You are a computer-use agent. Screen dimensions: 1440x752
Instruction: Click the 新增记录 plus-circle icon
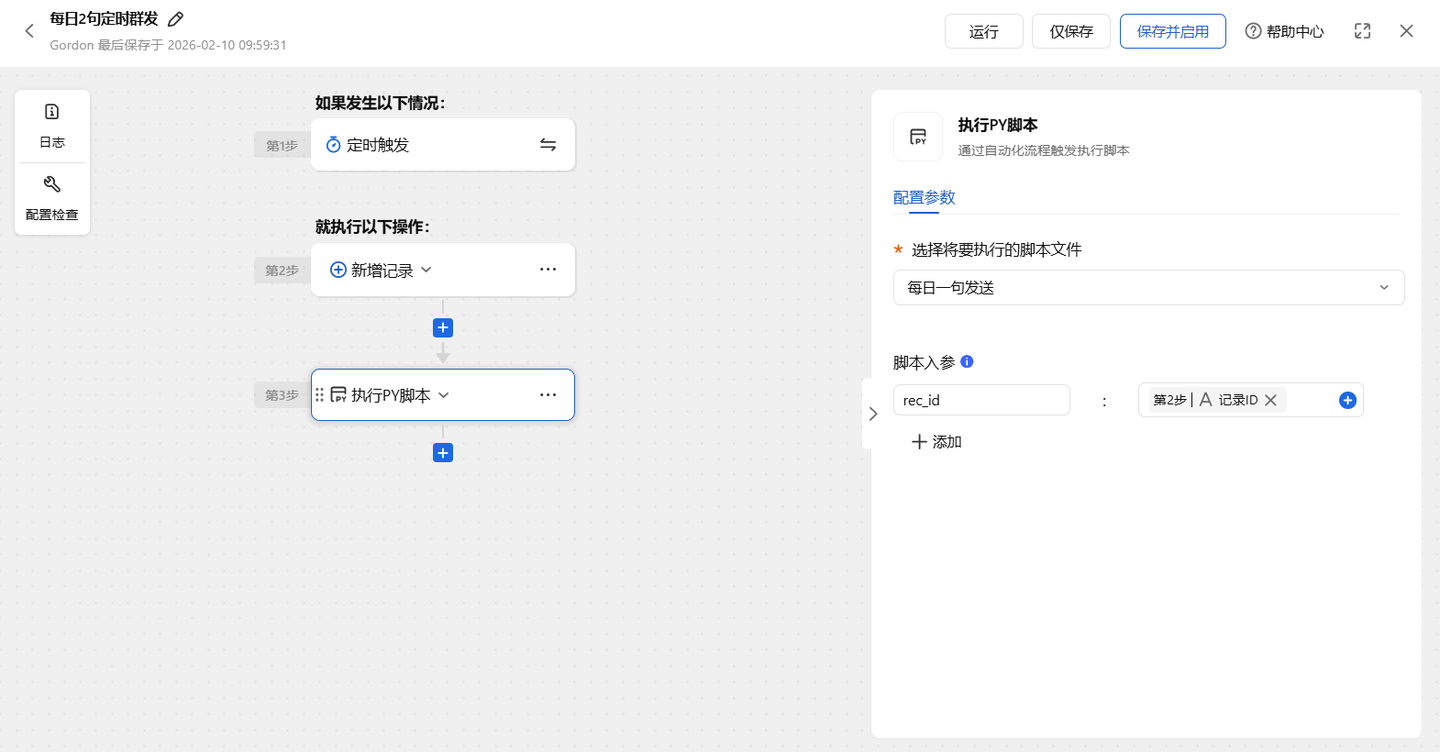tap(338, 270)
